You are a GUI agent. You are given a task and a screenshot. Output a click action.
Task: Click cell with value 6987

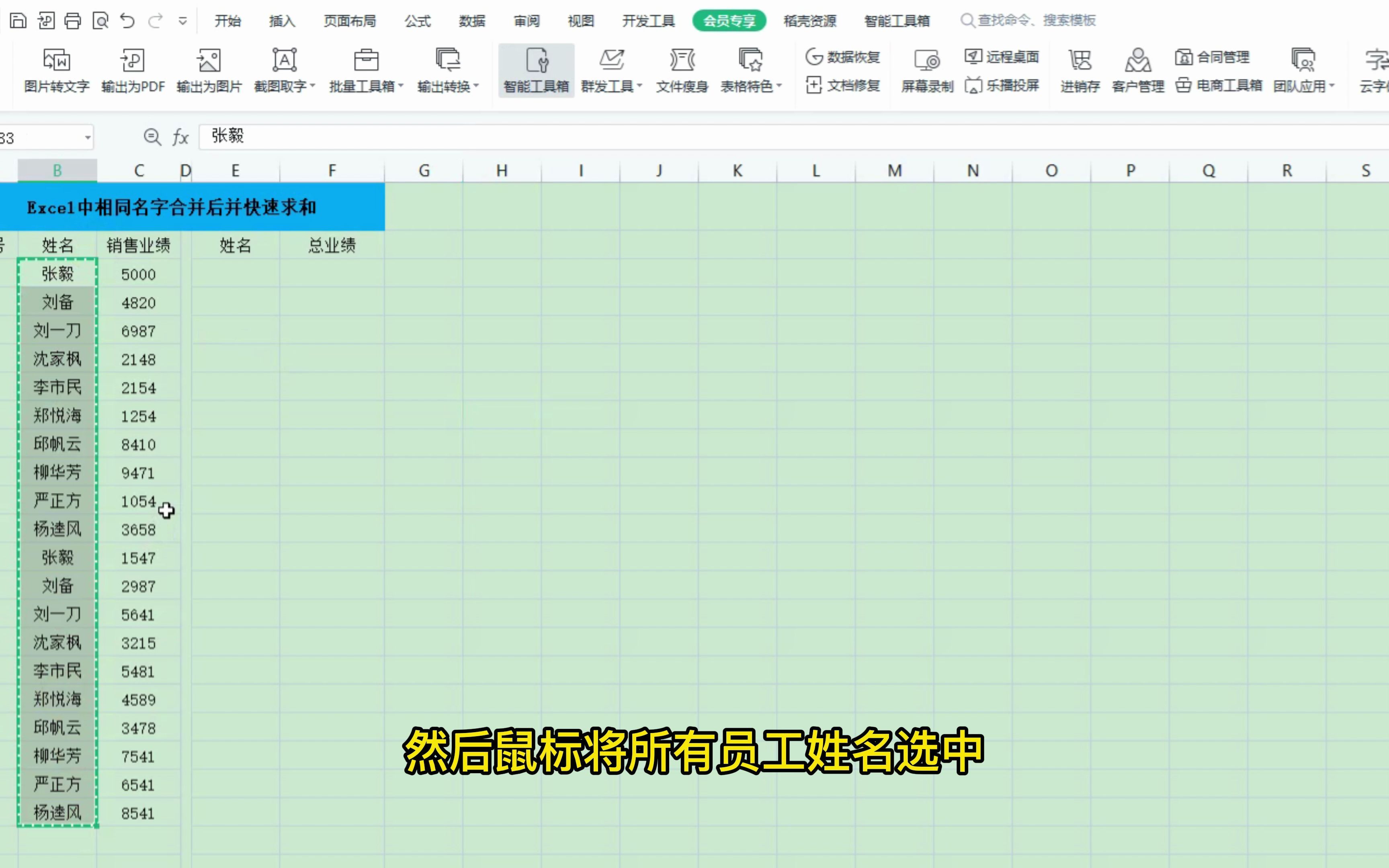click(x=138, y=331)
